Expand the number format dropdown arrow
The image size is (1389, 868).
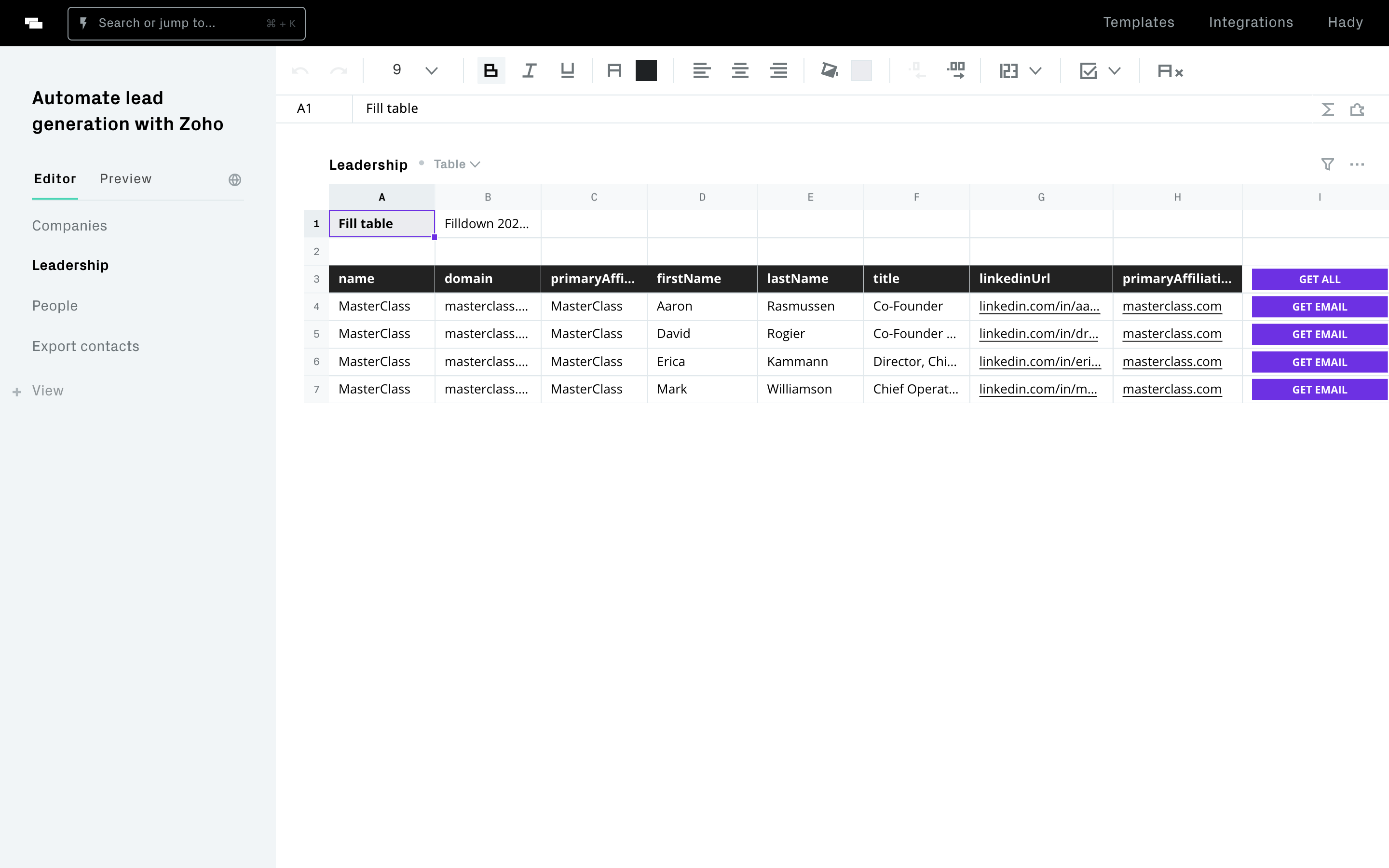coord(1035,71)
